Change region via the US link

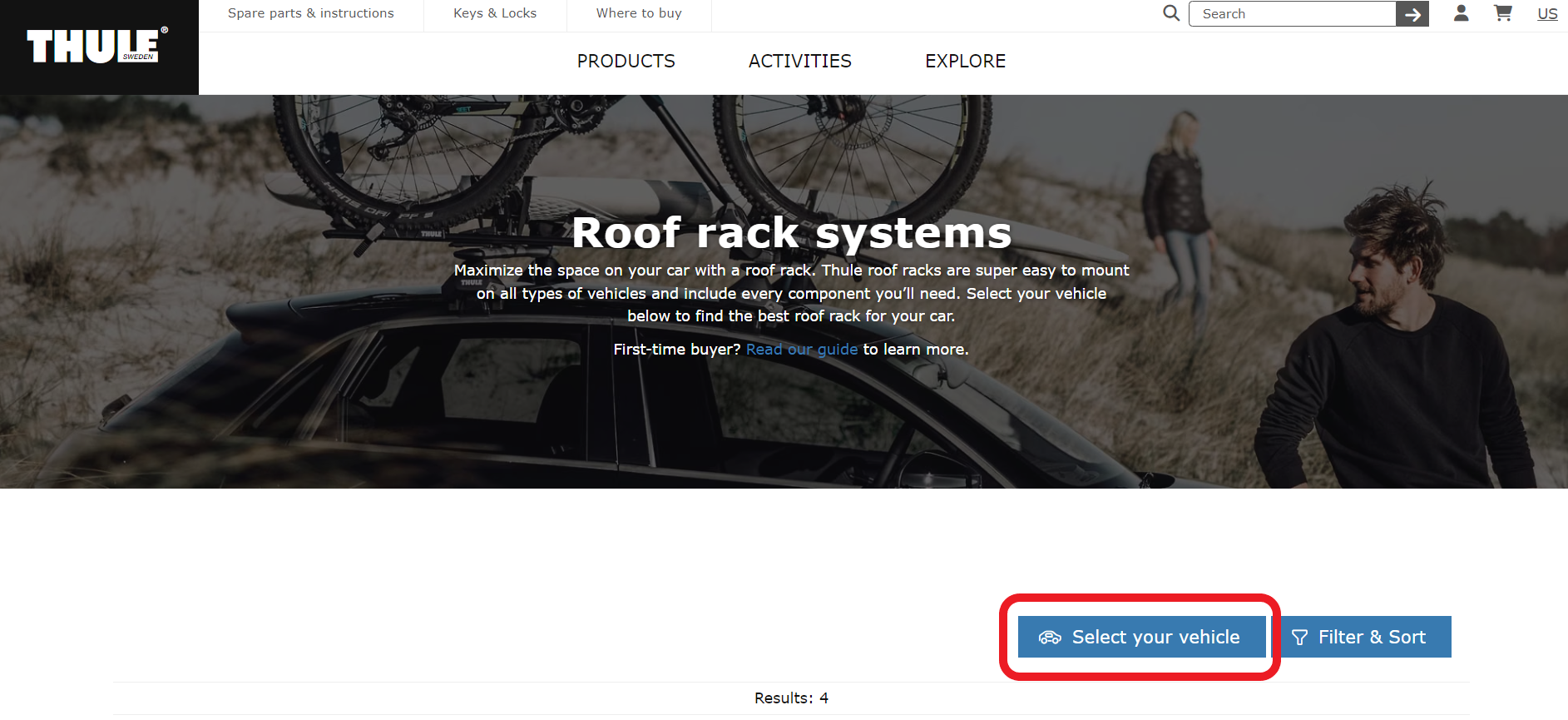point(1546,14)
